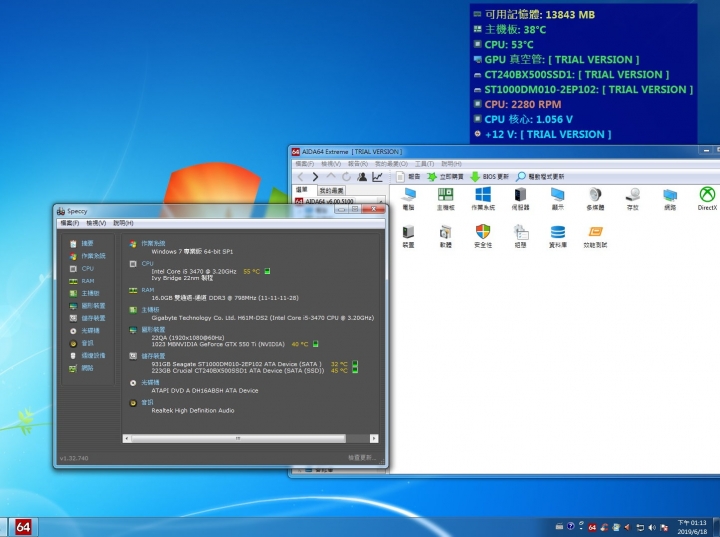The height and width of the screenshot is (537, 720).
Task: Open AIDA64 我的最愛(O) menu
Action: point(391,164)
